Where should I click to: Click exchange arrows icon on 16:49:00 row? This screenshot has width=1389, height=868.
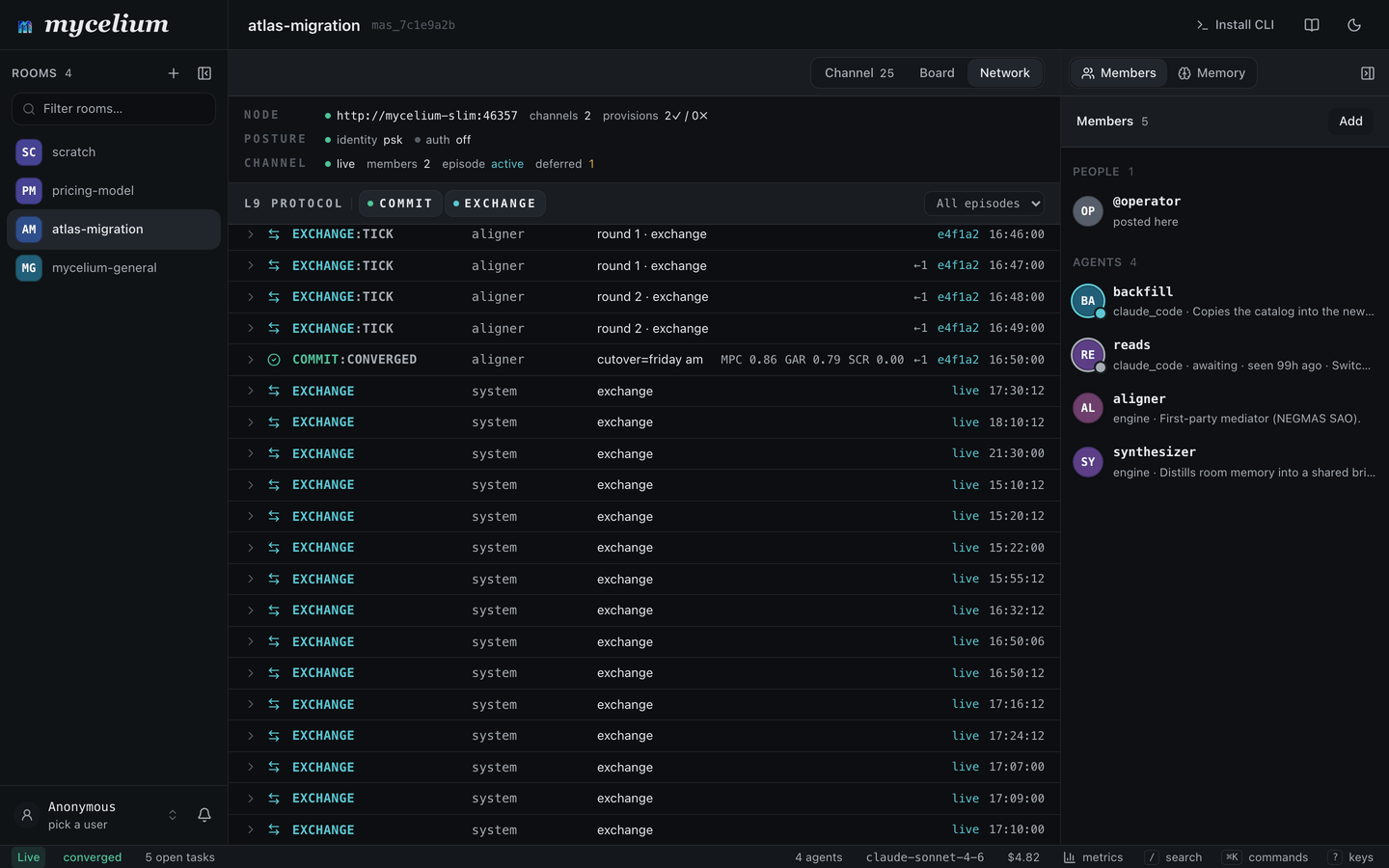coord(274,329)
